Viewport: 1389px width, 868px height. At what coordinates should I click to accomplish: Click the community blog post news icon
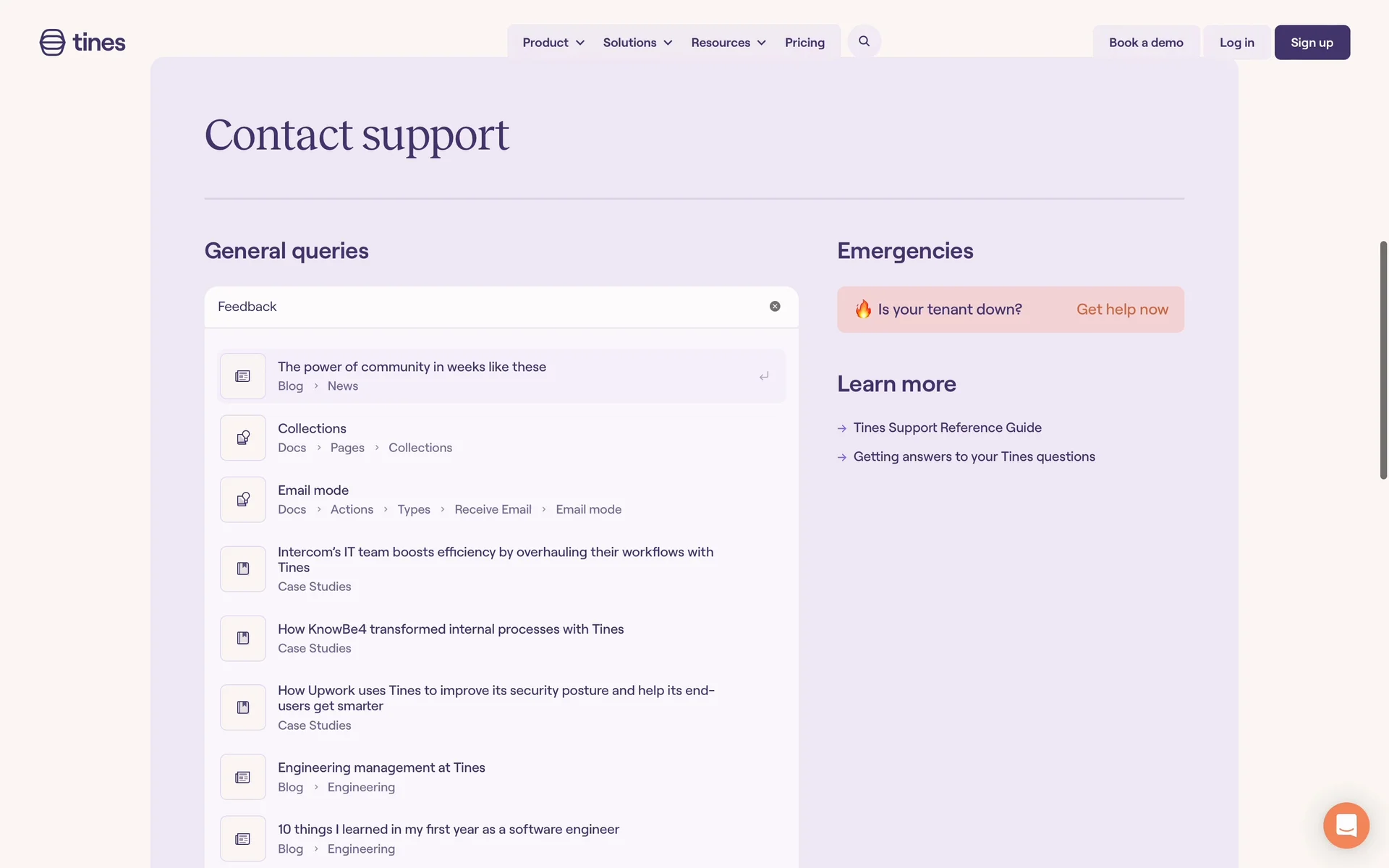tap(243, 377)
